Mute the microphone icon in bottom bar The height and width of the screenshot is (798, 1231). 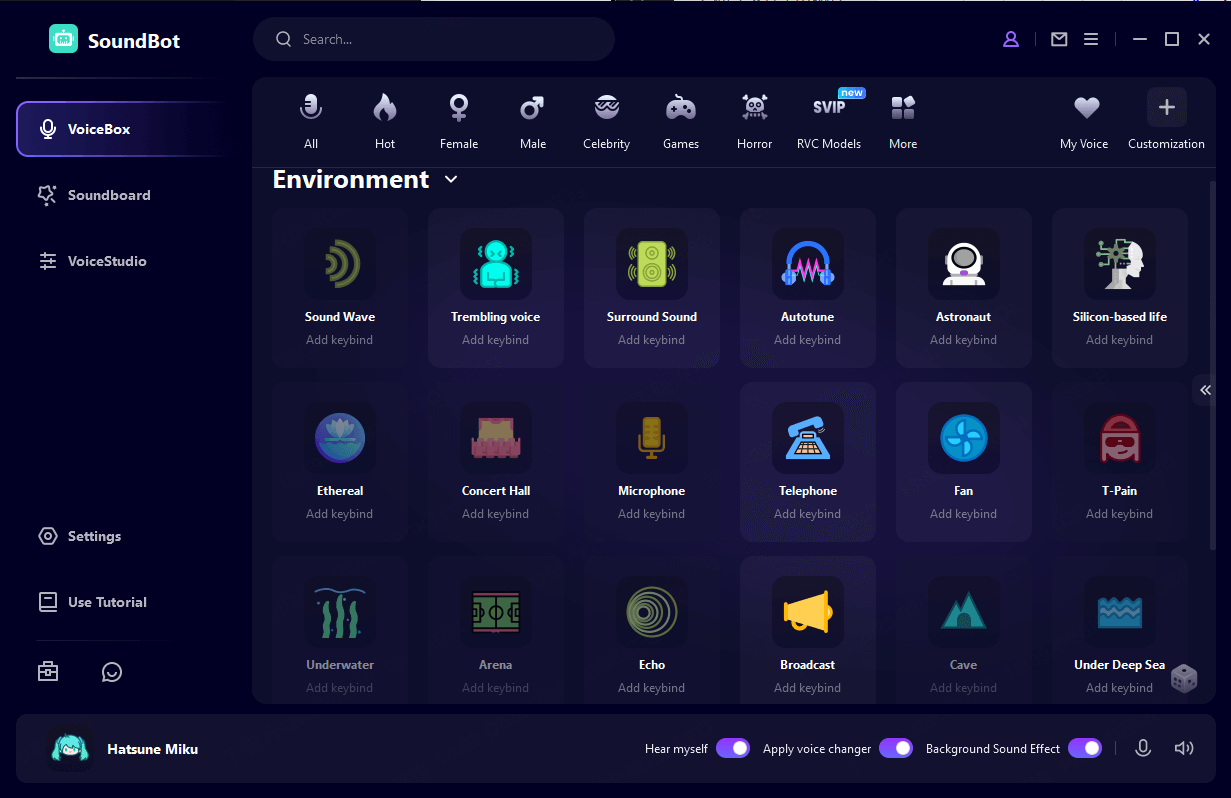coord(1143,748)
